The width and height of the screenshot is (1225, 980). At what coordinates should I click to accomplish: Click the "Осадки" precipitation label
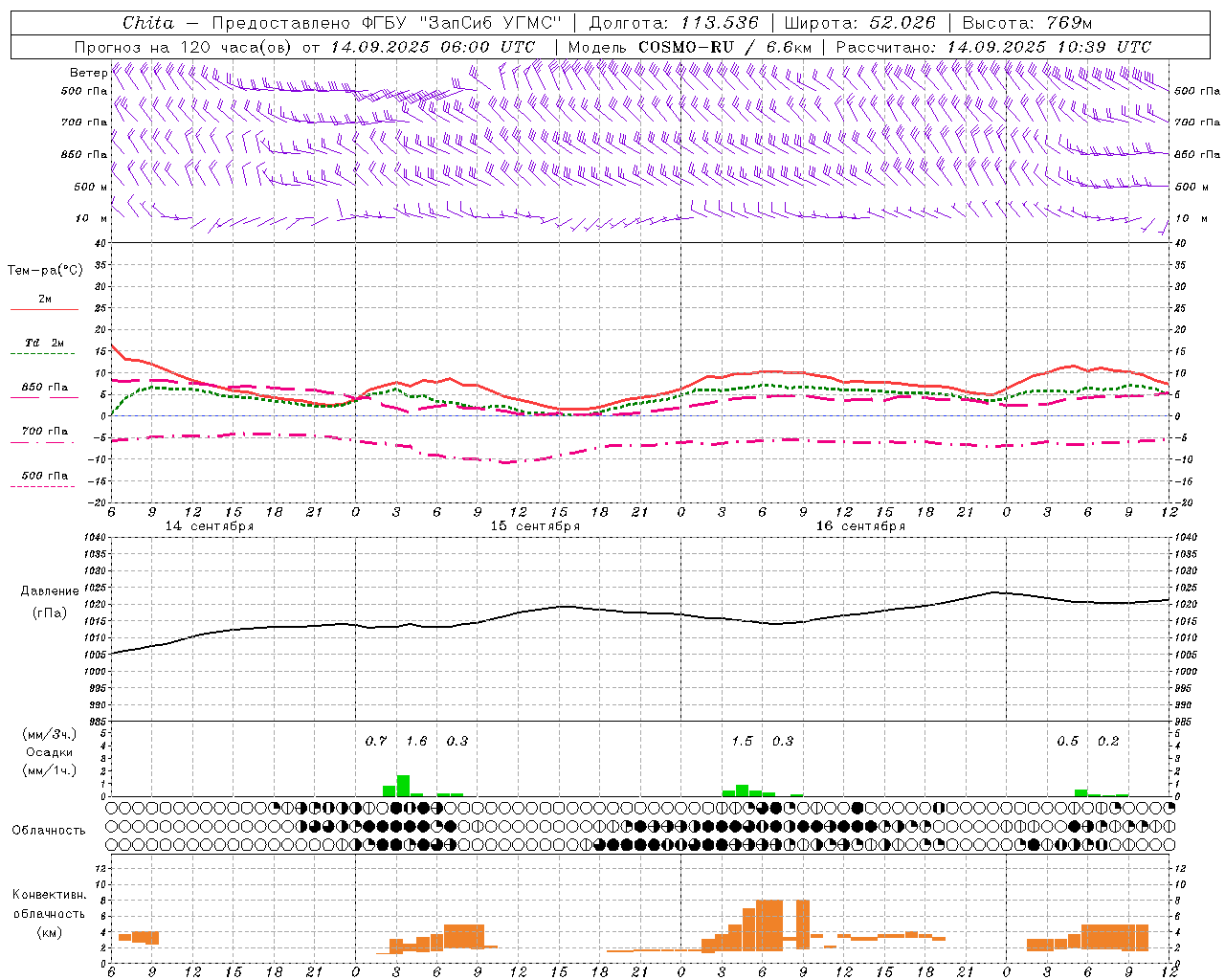[49, 752]
